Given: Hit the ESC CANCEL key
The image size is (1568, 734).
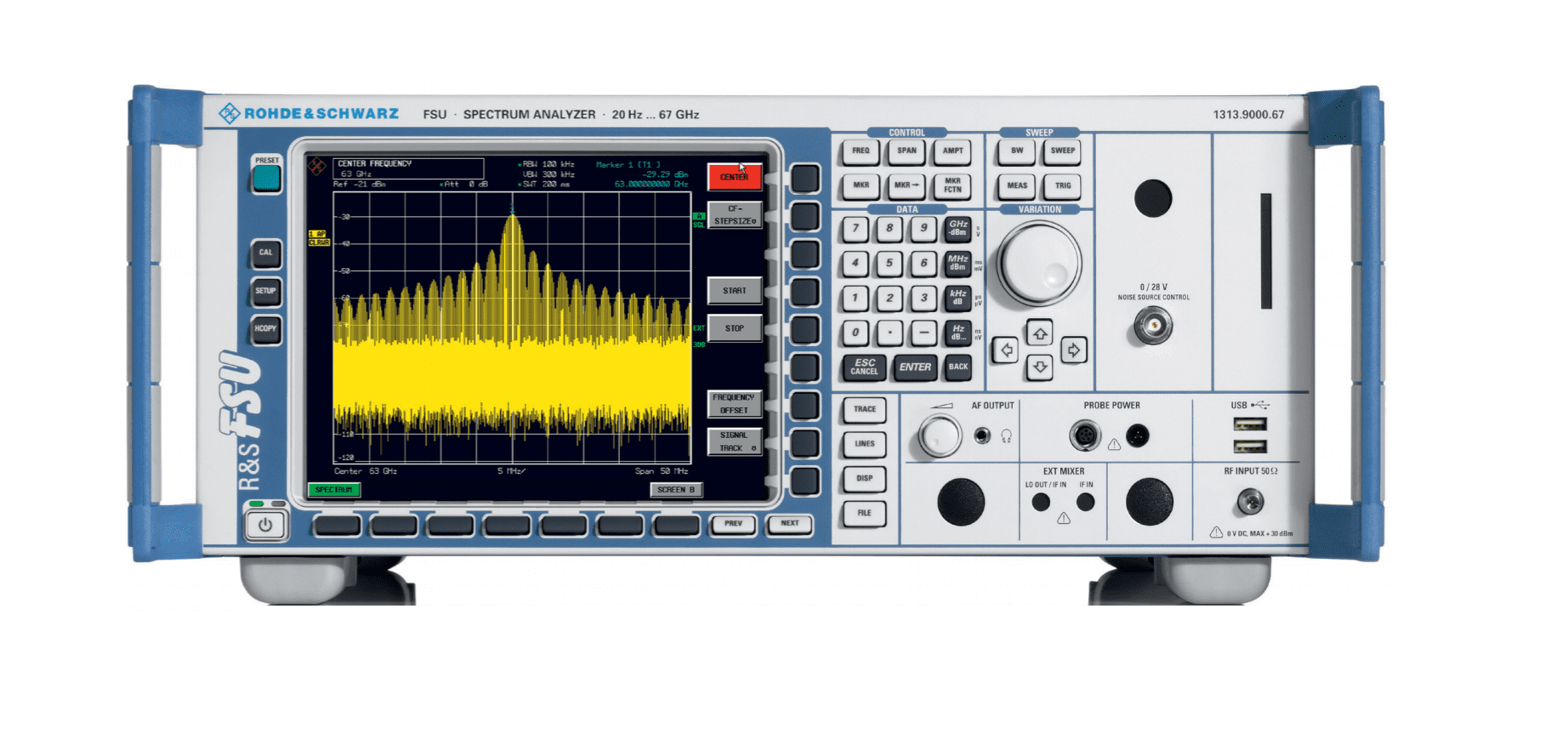Looking at the screenshot, I should [x=865, y=367].
